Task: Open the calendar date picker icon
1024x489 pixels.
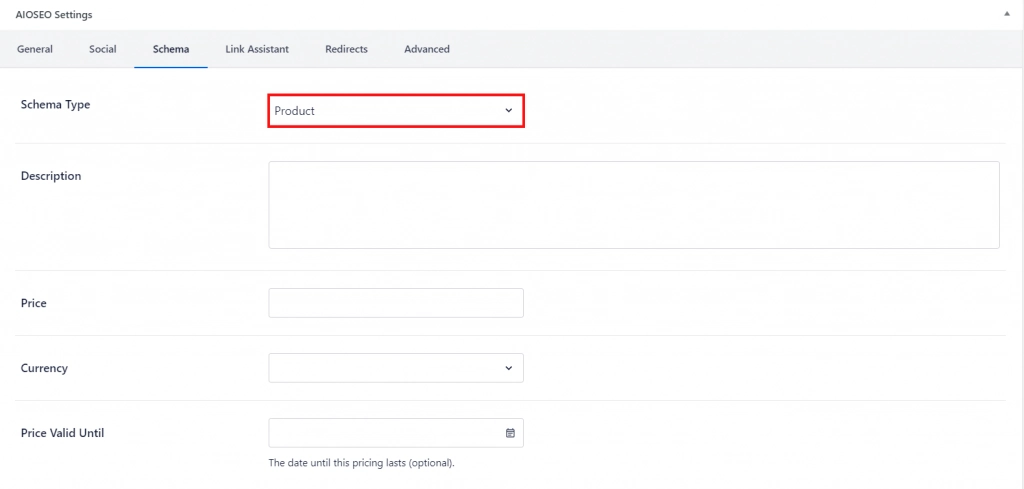Action: tap(510, 433)
